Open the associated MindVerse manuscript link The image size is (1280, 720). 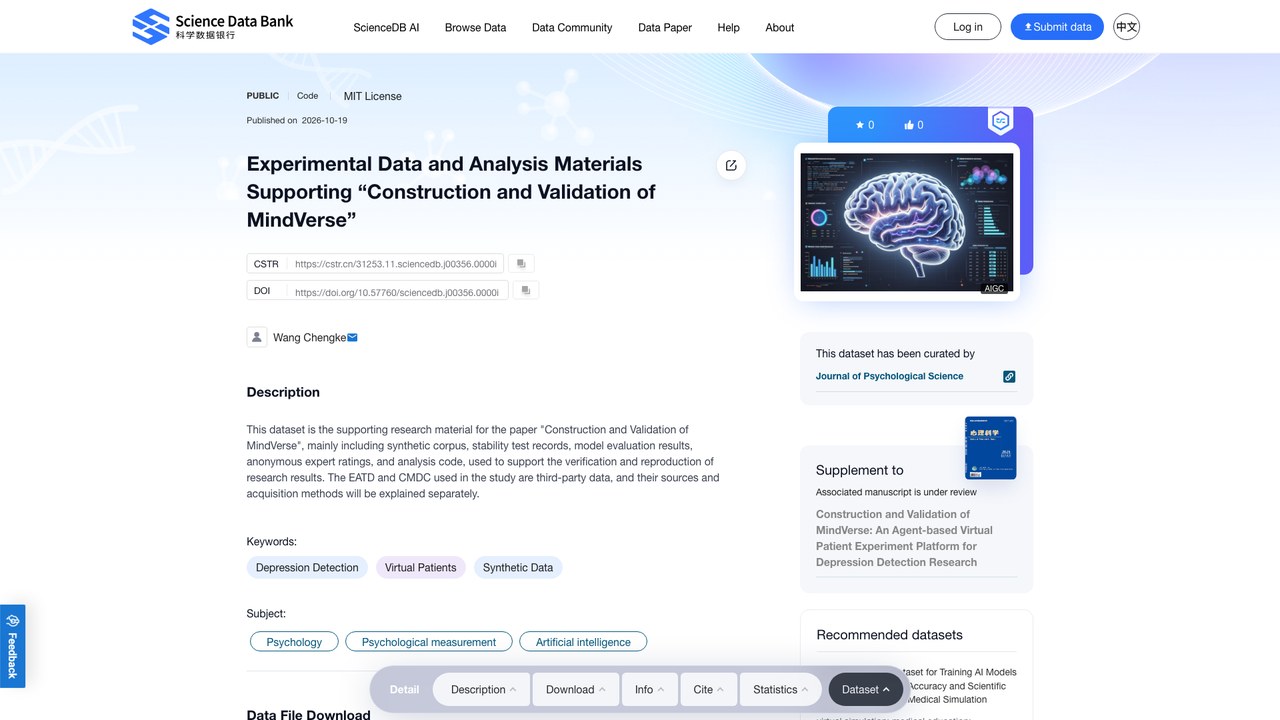tap(905, 538)
